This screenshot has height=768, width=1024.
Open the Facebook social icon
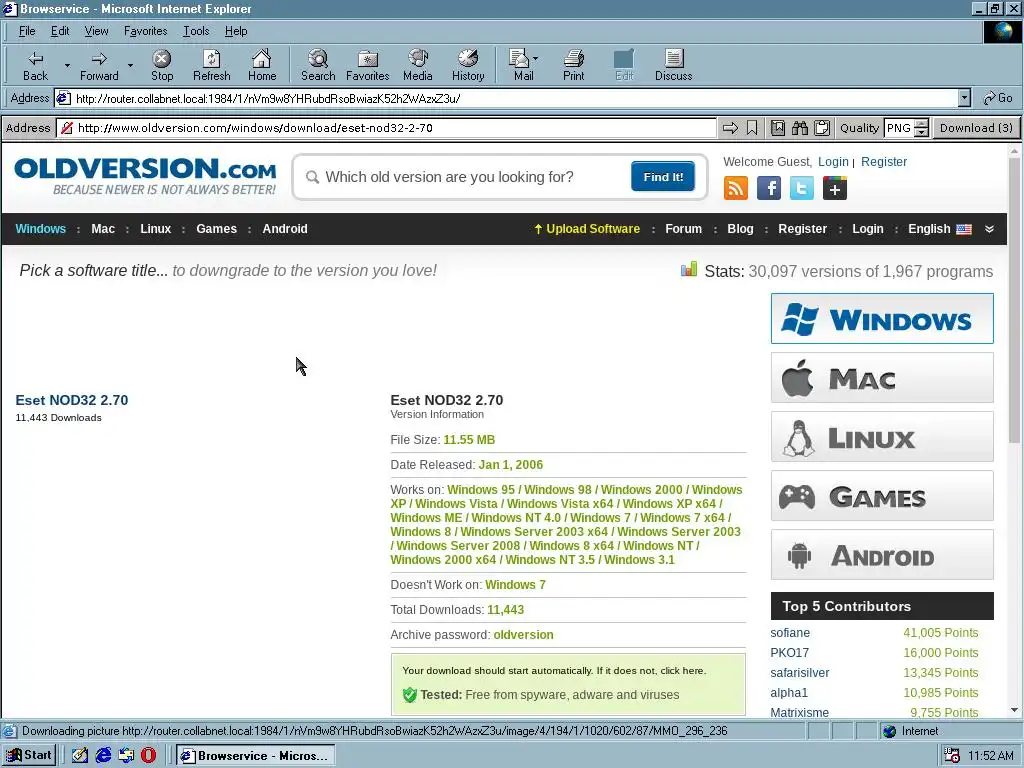(x=769, y=188)
